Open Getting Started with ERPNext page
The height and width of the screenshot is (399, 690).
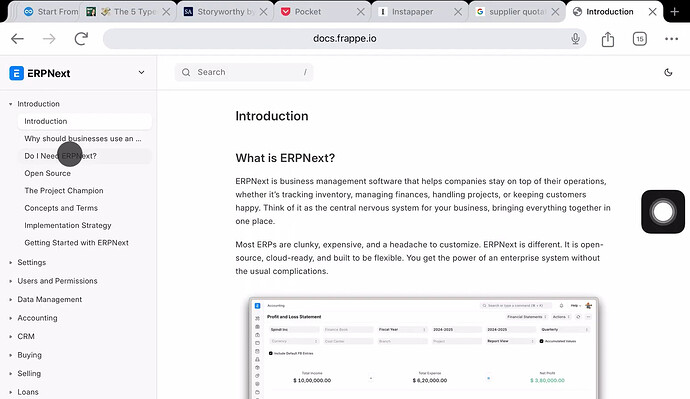(84, 243)
